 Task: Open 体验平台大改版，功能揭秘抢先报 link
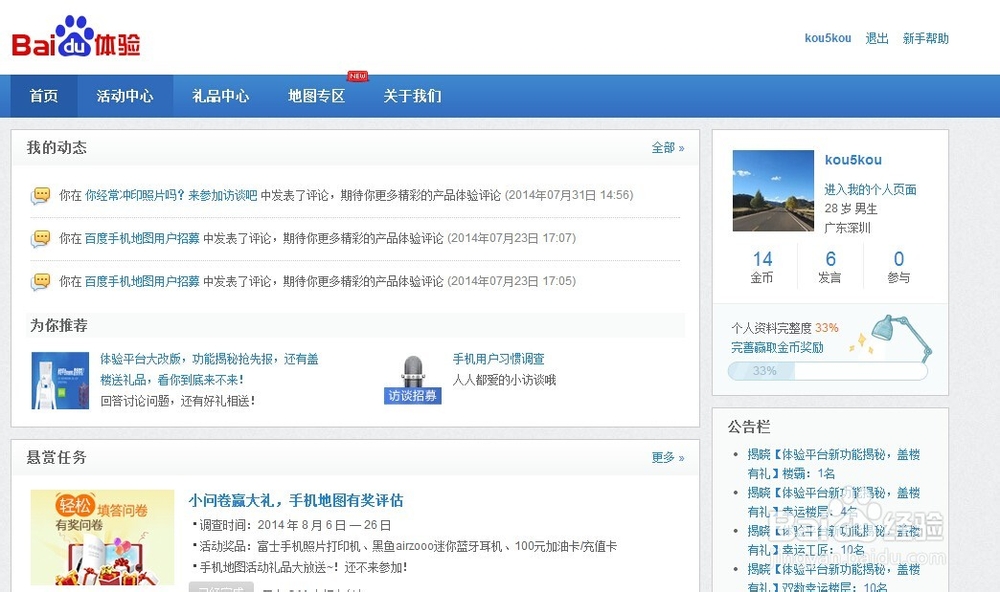[x=209, y=369]
